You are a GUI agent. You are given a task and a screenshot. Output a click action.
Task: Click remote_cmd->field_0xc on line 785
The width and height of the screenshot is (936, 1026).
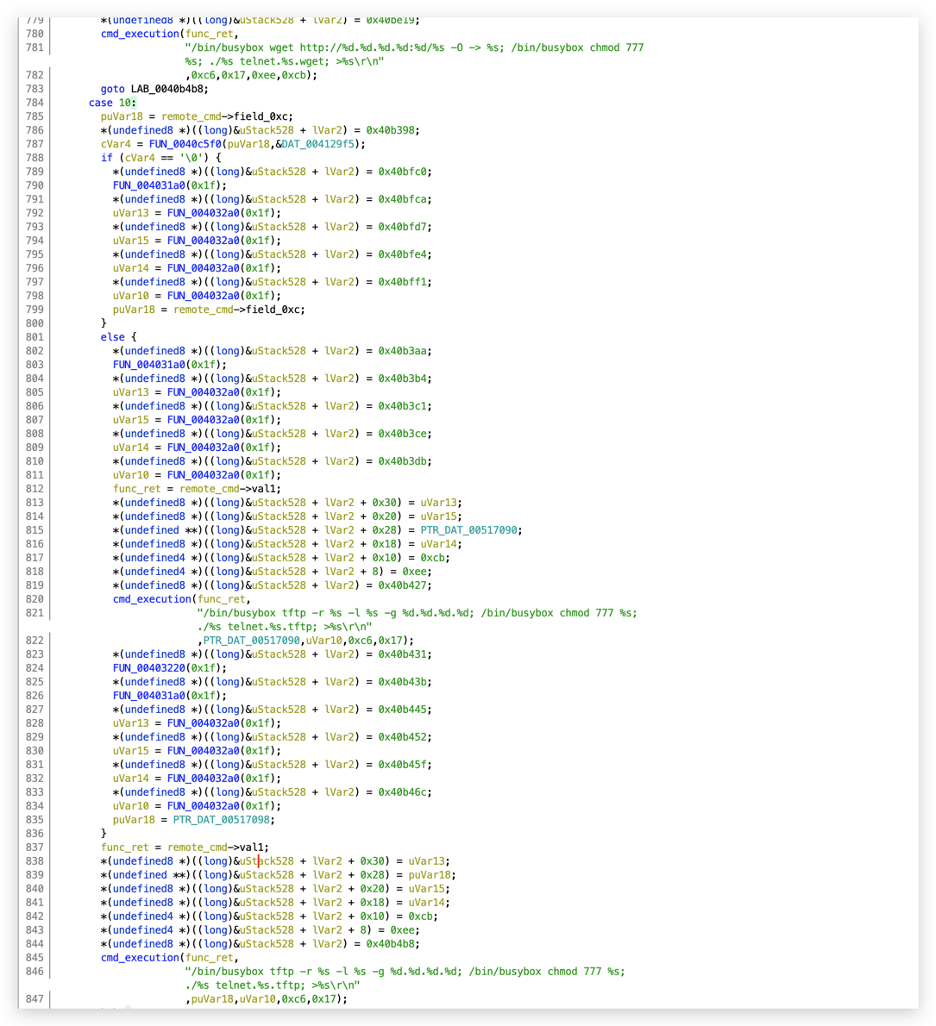225,116
